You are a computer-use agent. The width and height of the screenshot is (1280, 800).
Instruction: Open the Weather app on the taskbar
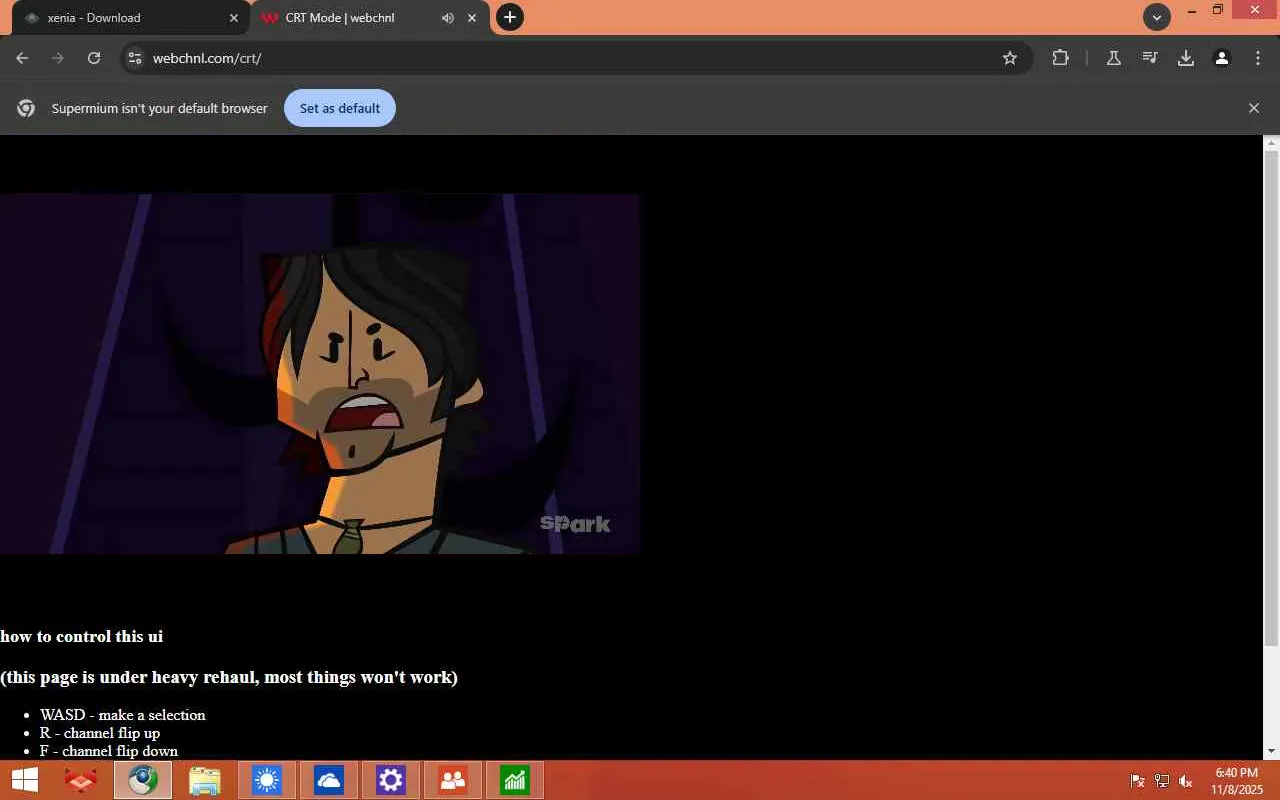coord(267,780)
